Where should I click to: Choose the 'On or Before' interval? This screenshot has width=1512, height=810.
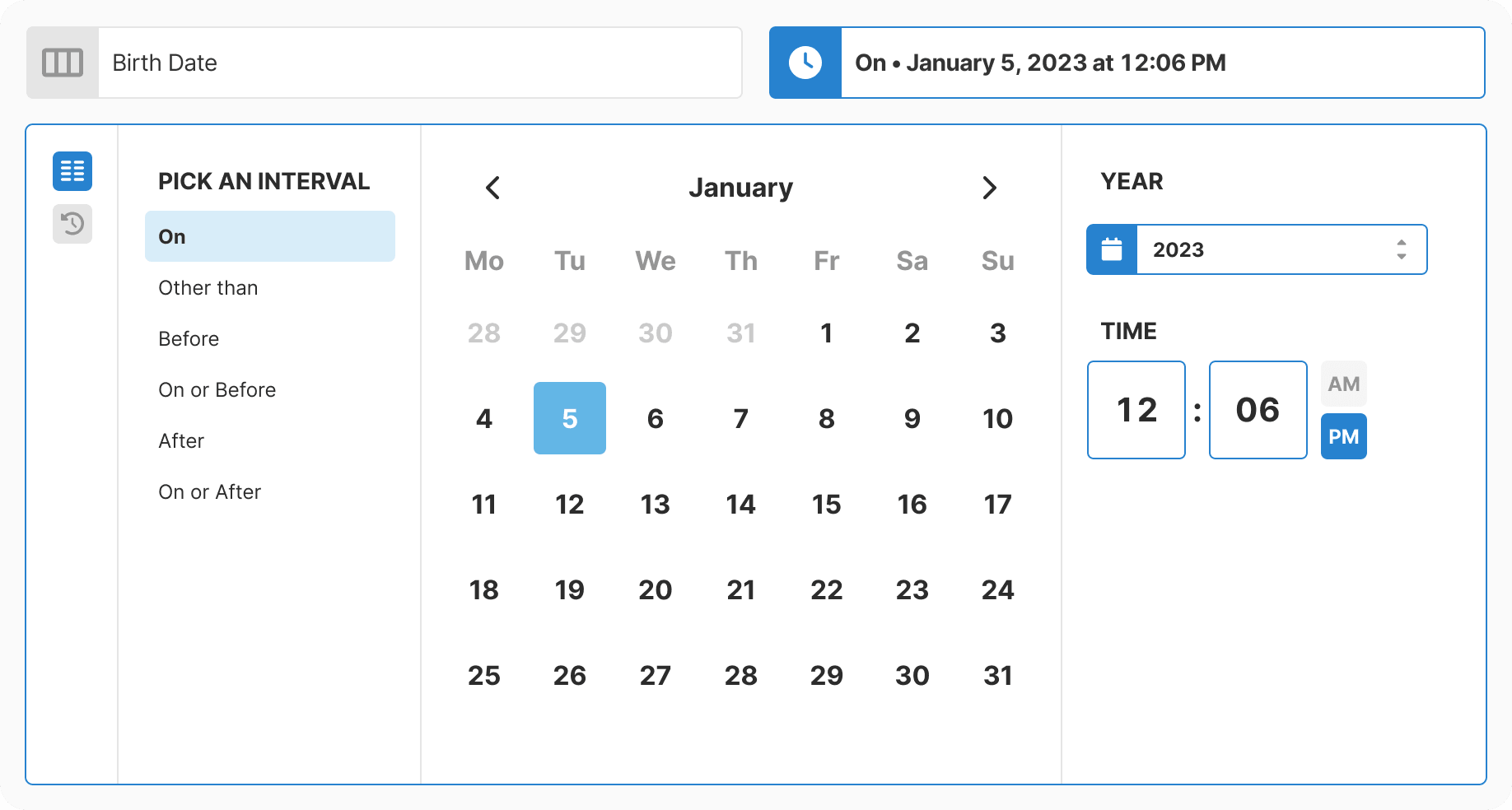(x=217, y=389)
